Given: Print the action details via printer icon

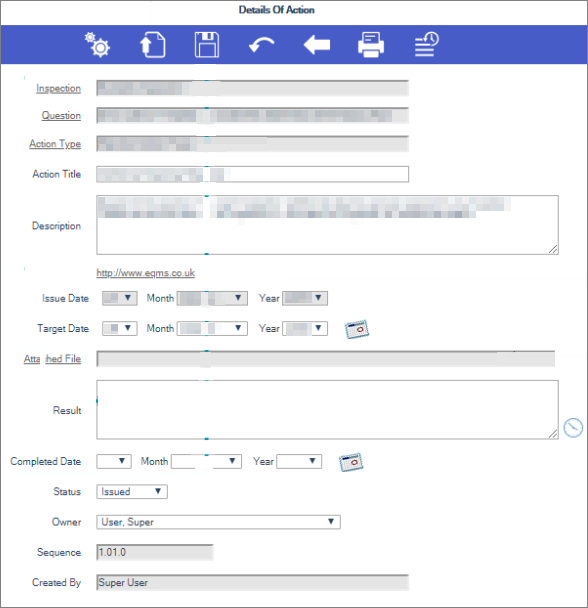Looking at the screenshot, I should tap(371, 45).
